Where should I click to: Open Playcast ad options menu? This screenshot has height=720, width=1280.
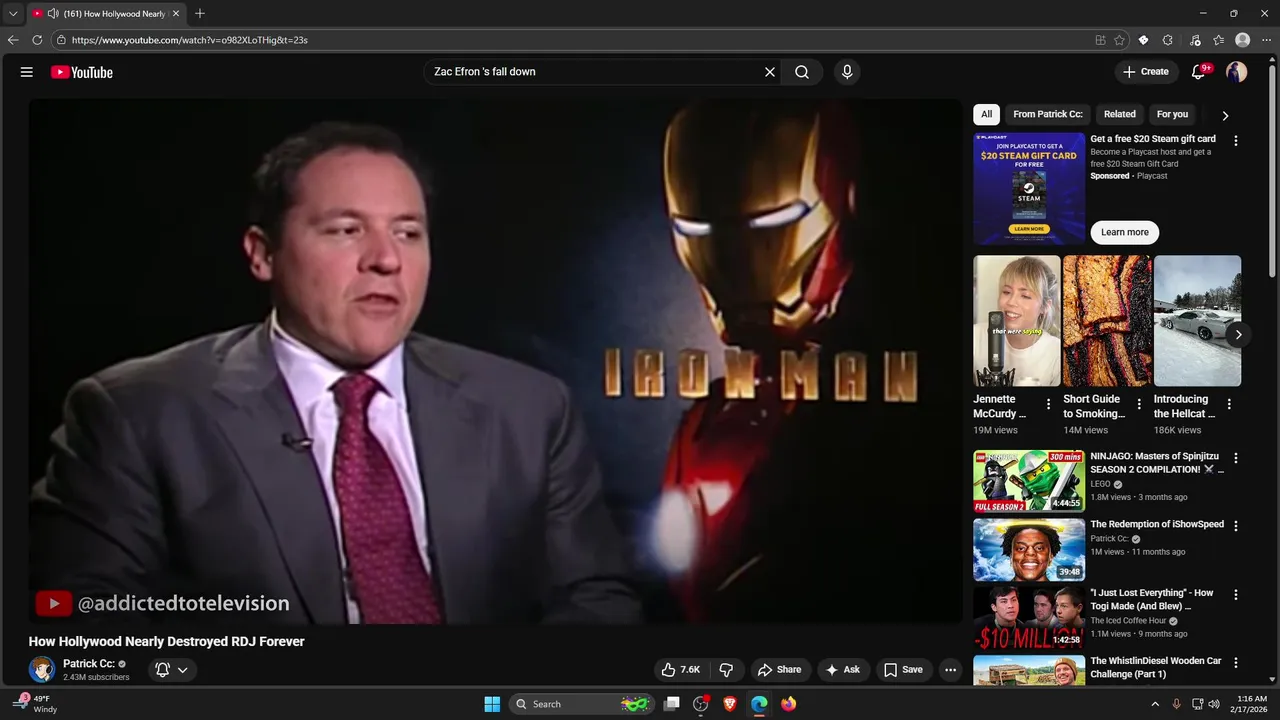tap(1236, 141)
